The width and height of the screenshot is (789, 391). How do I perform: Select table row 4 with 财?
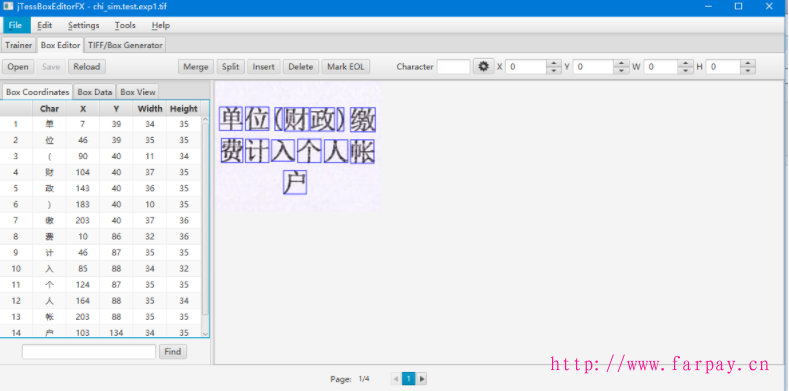point(100,172)
